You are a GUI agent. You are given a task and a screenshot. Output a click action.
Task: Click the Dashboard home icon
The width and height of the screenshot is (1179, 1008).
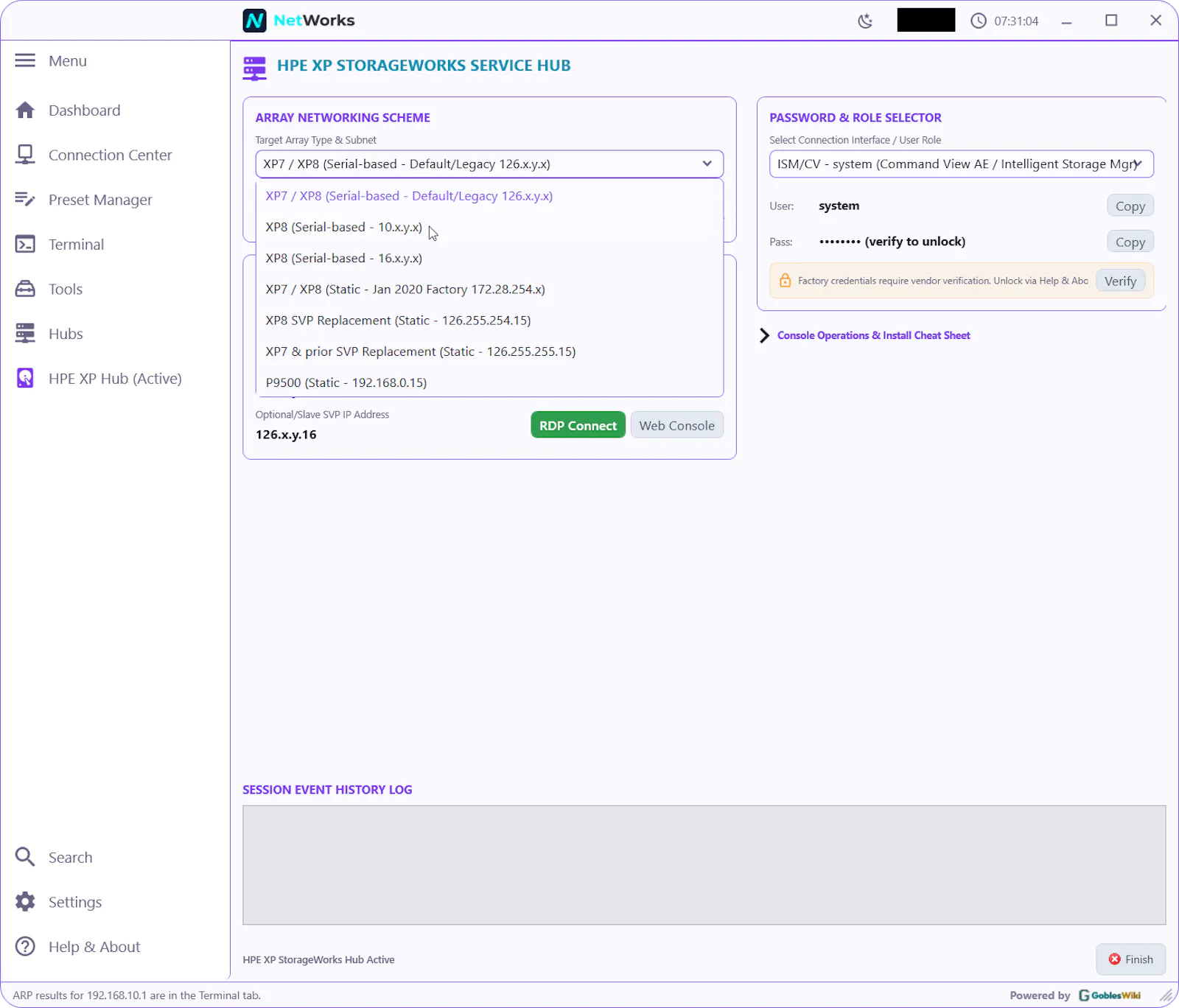[x=25, y=110]
